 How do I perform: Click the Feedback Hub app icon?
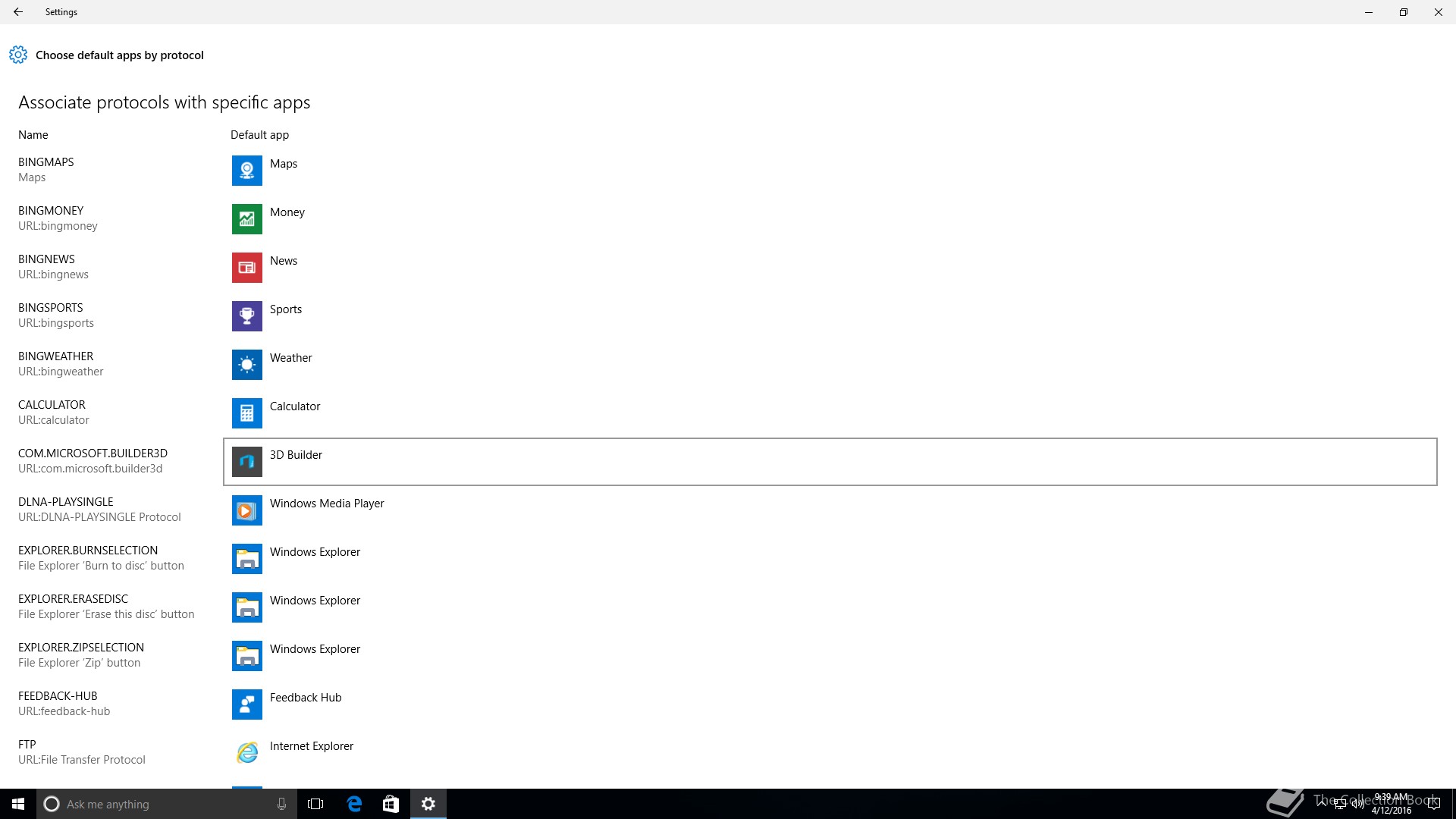tap(246, 704)
